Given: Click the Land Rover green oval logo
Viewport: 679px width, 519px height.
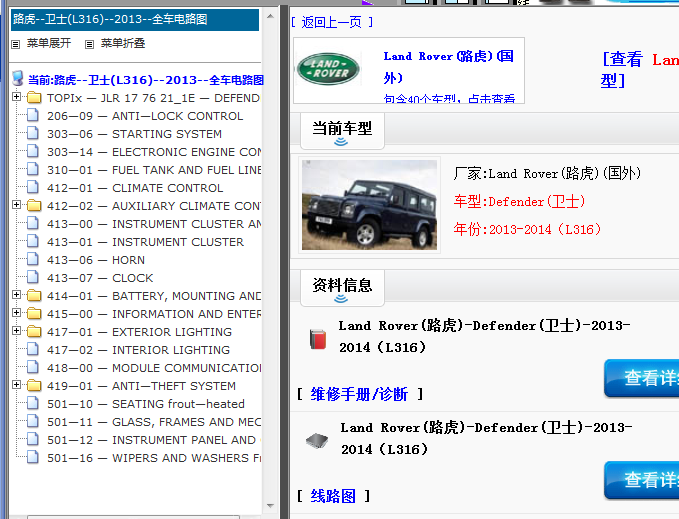Looking at the screenshot, I should pyautogui.click(x=328, y=69).
